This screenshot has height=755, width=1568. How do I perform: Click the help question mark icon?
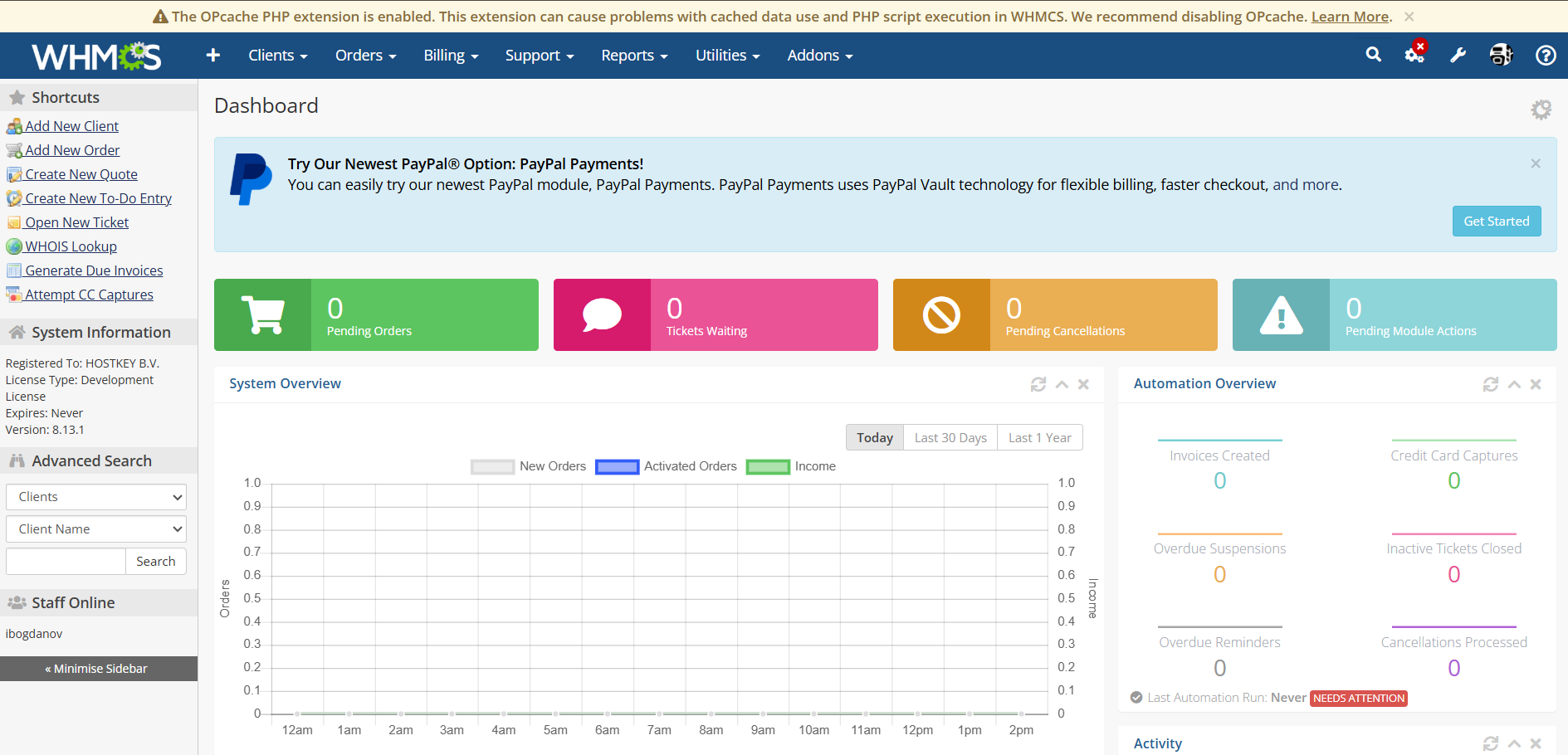[x=1545, y=55]
